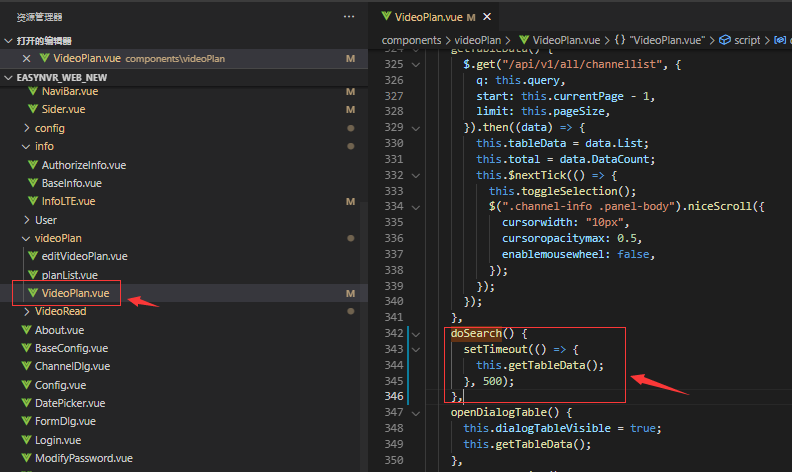Open NaviBar.vue file
This screenshot has height=472, width=792.
click(70, 91)
